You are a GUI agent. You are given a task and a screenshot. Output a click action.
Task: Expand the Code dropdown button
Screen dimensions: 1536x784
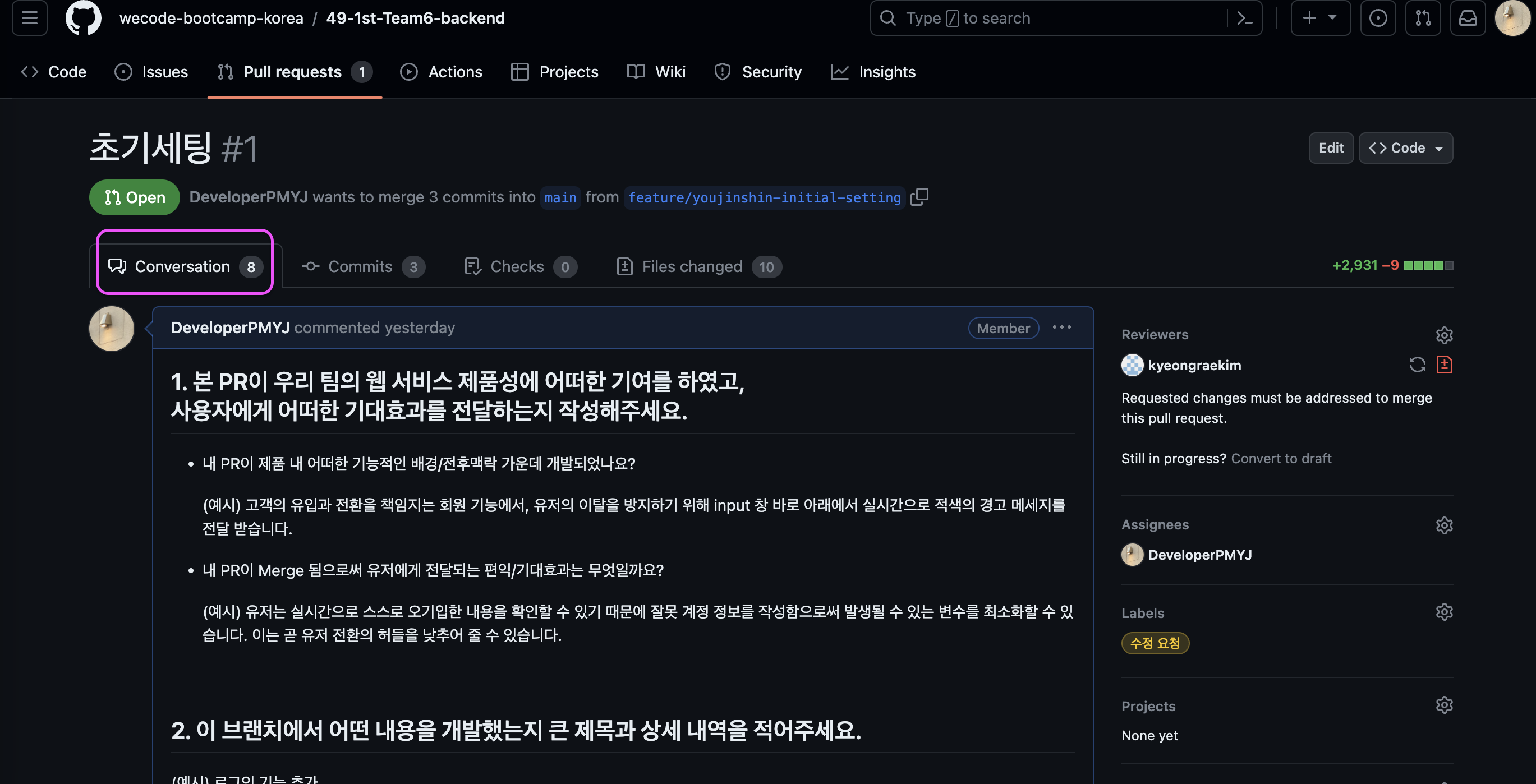point(1405,148)
